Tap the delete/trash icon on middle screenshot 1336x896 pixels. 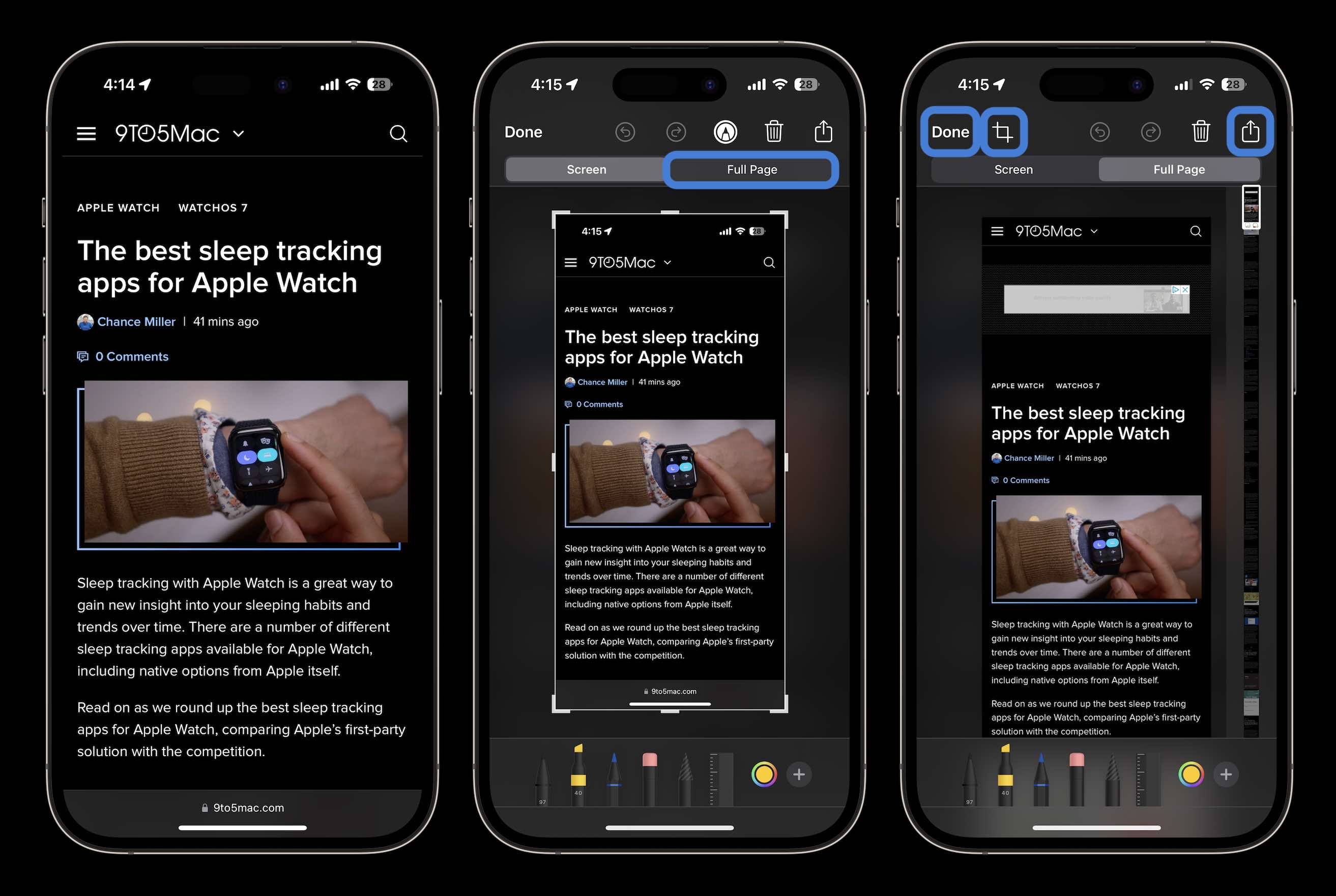pyautogui.click(x=776, y=131)
